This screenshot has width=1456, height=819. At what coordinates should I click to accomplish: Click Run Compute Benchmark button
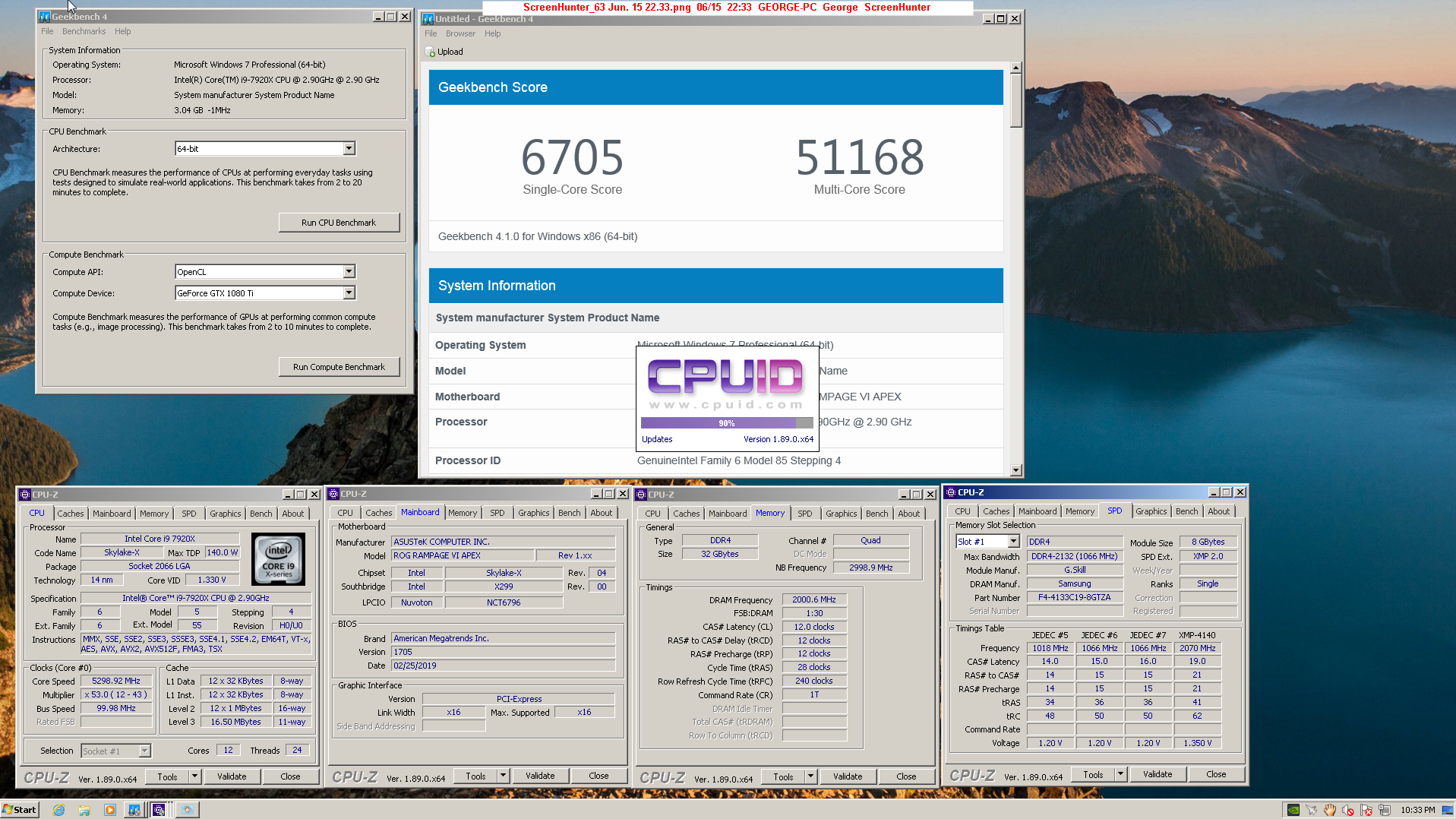[339, 368]
